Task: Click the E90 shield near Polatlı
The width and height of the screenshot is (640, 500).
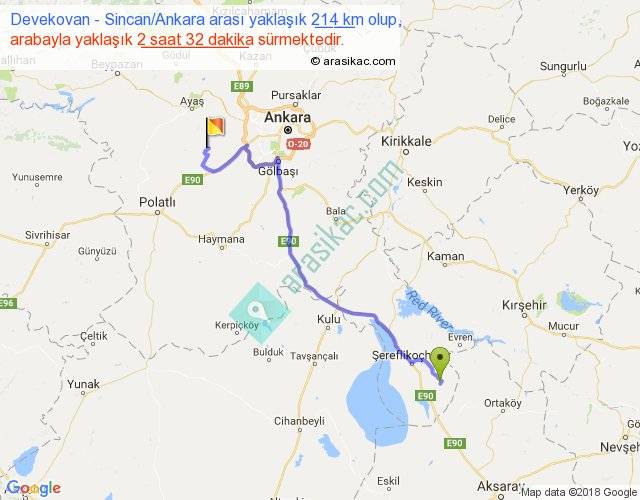Action: click(x=192, y=180)
